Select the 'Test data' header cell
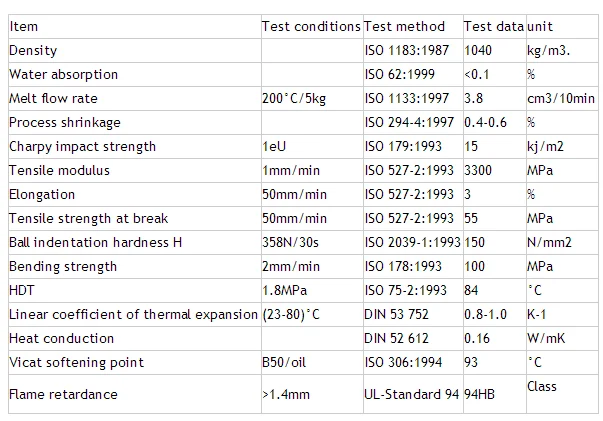 click(x=493, y=26)
